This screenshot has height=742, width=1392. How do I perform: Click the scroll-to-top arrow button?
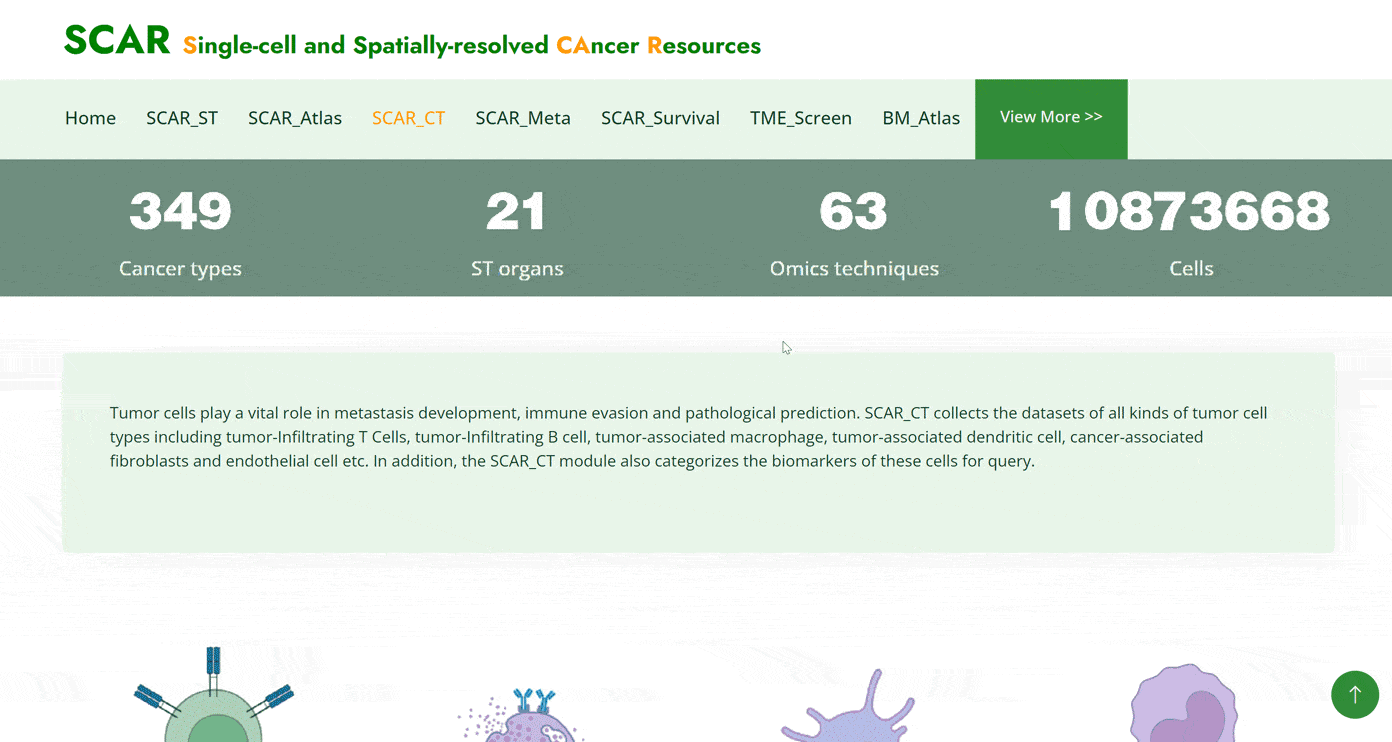1355,694
